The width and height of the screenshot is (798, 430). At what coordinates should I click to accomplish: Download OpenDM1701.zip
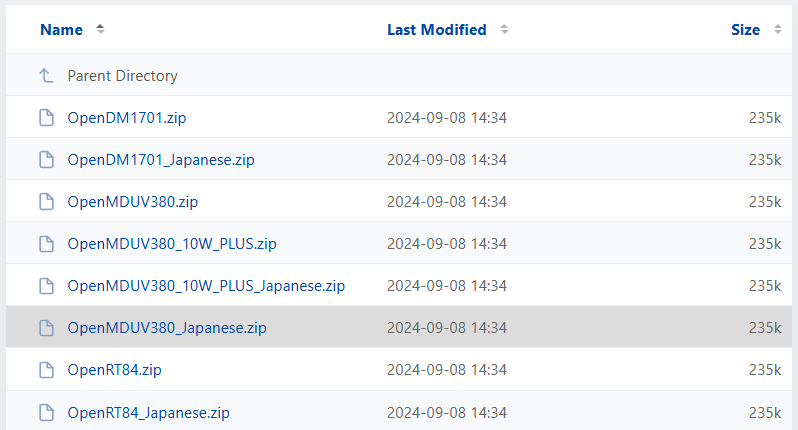(127, 118)
